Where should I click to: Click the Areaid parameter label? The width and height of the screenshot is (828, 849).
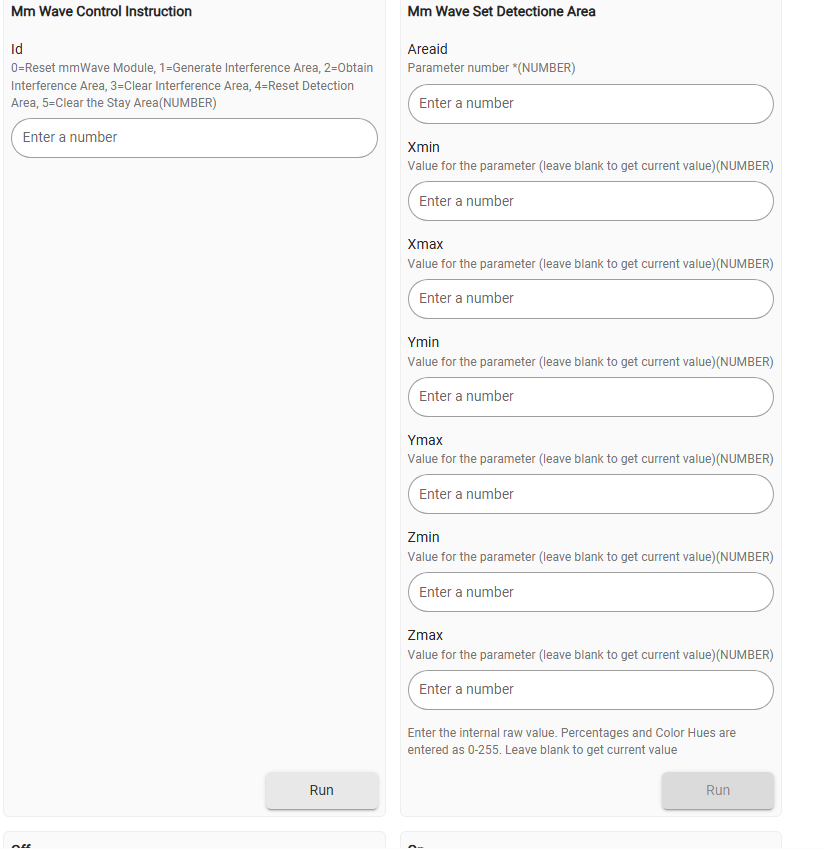click(428, 49)
